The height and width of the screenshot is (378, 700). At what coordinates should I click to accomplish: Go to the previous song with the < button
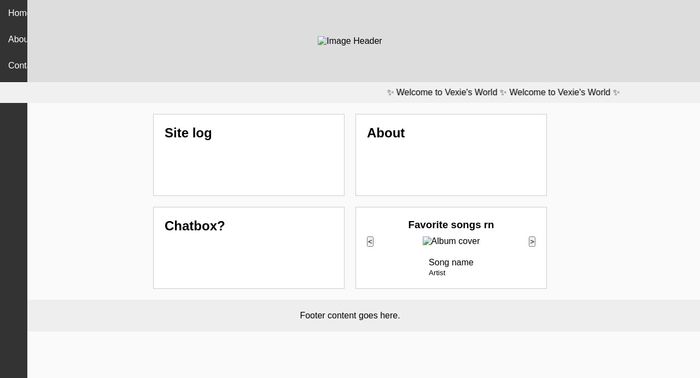click(370, 241)
